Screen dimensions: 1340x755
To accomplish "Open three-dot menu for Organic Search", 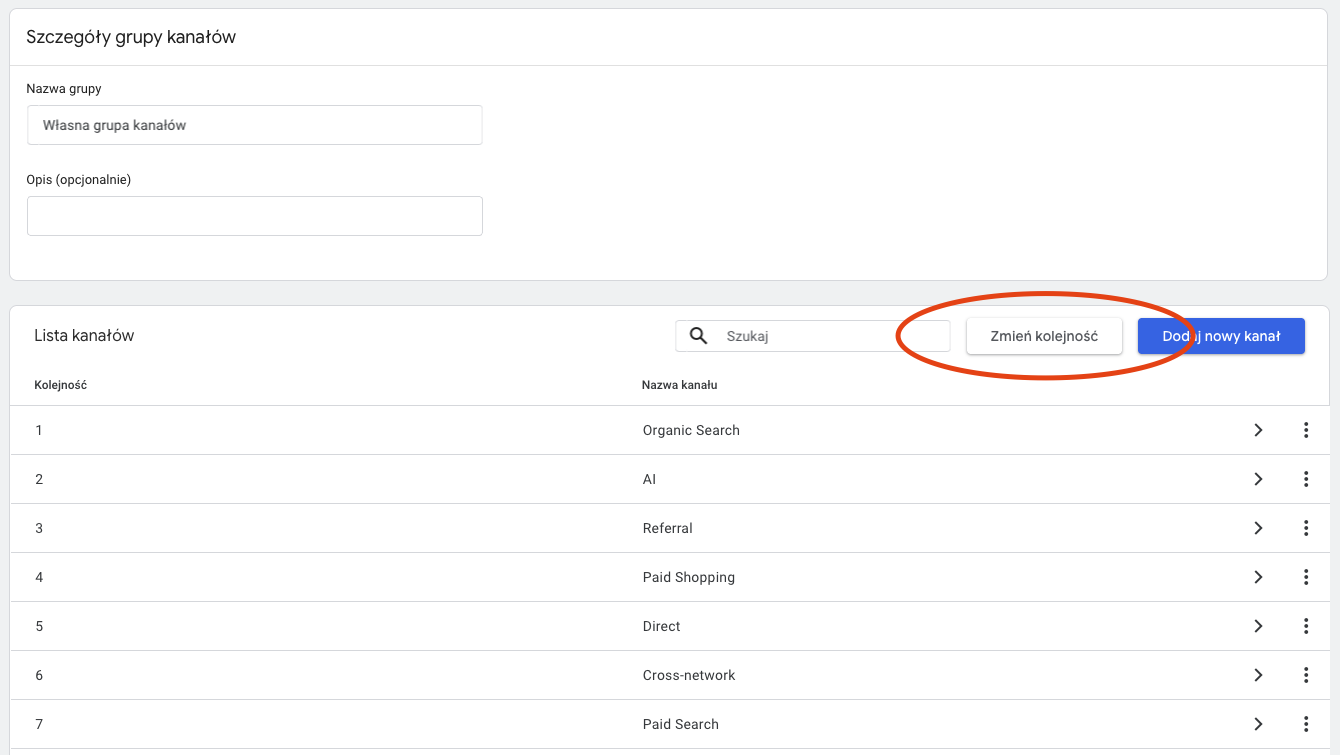I will tap(1306, 430).
